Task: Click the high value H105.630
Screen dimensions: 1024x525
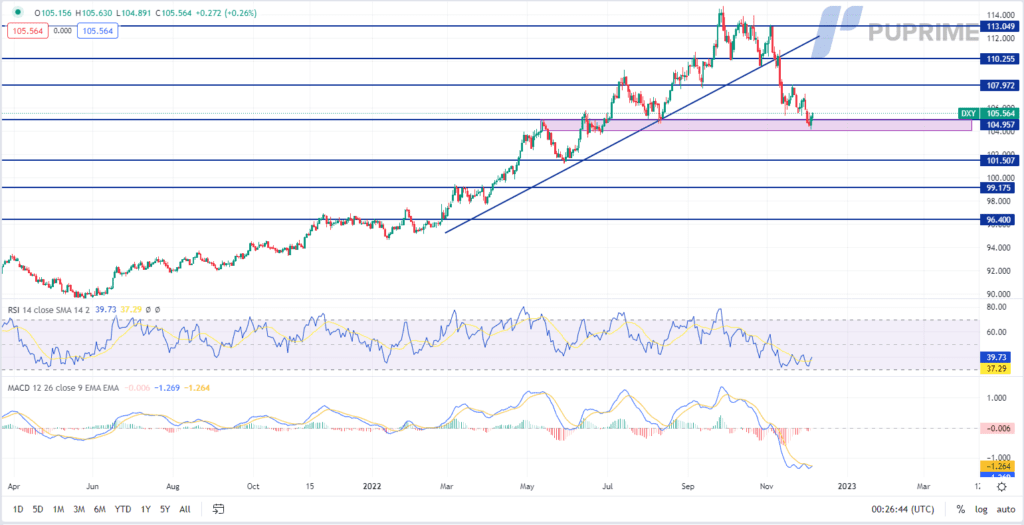Action: (95, 13)
